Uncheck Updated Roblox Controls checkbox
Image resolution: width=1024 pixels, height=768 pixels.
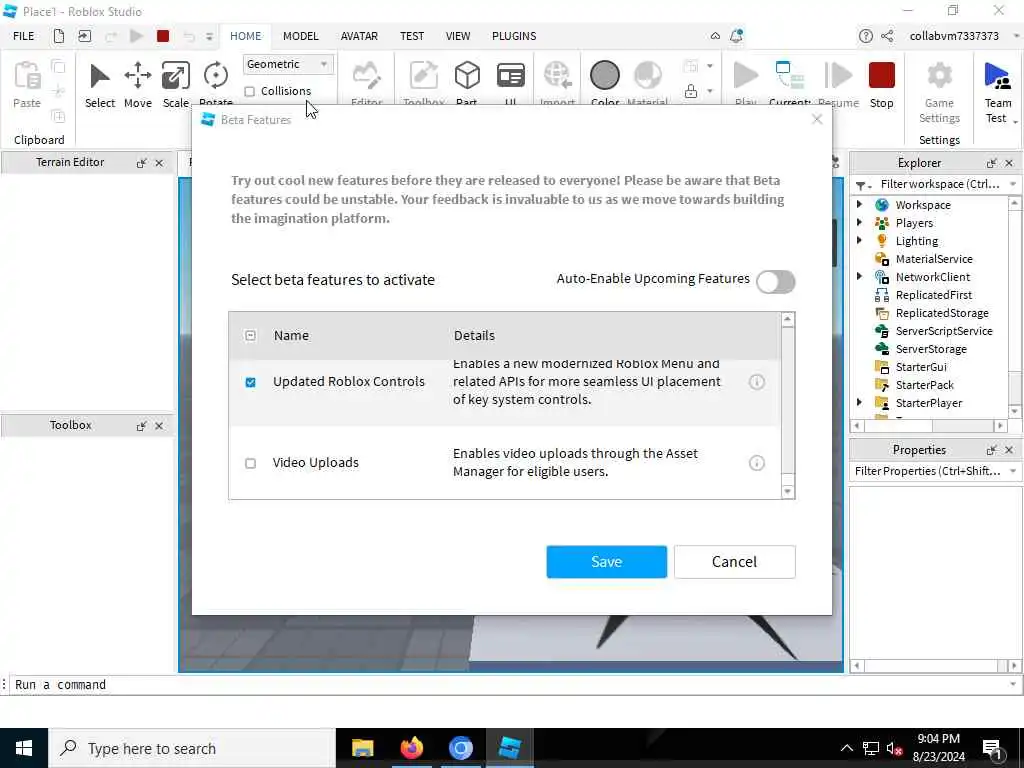tap(250, 382)
